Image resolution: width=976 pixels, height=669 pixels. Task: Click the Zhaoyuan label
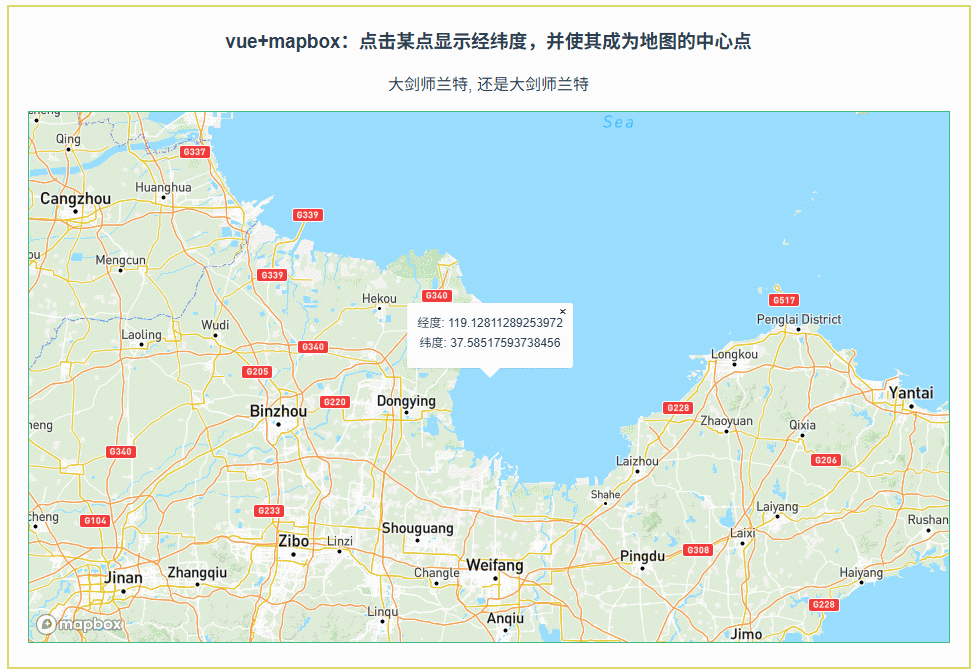tap(726, 421)
